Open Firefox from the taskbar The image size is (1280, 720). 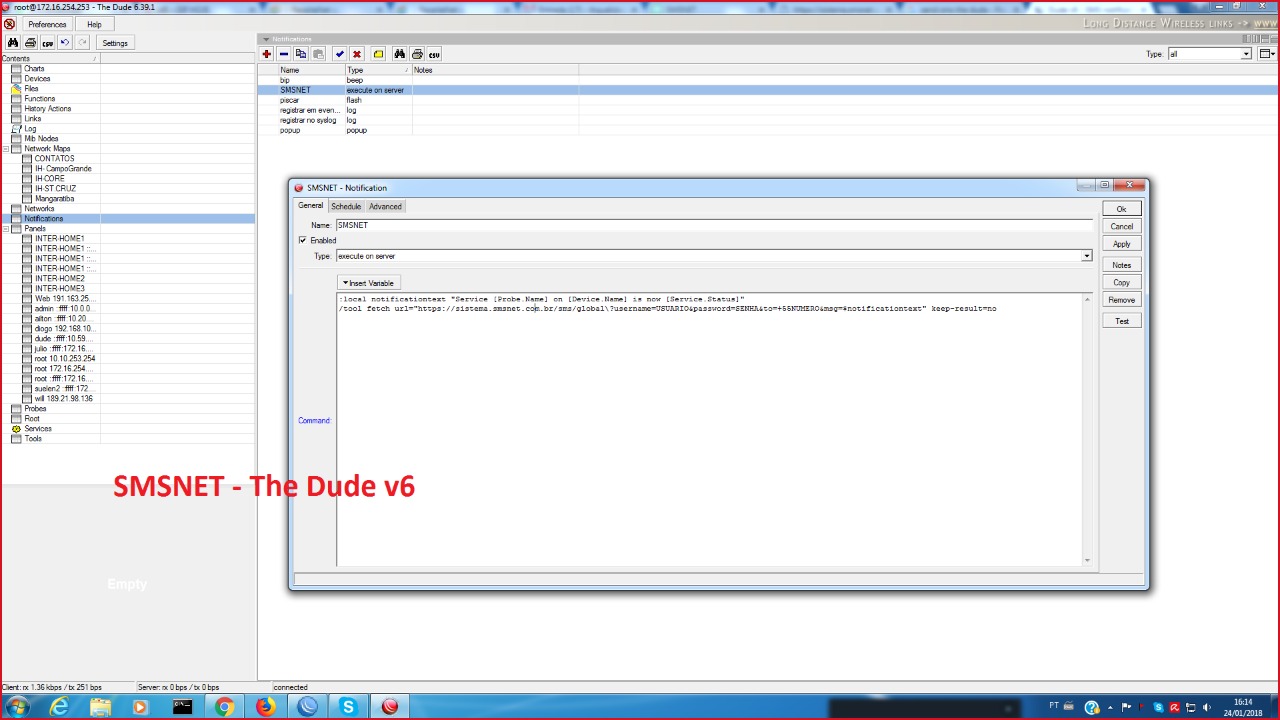[265, 707]
